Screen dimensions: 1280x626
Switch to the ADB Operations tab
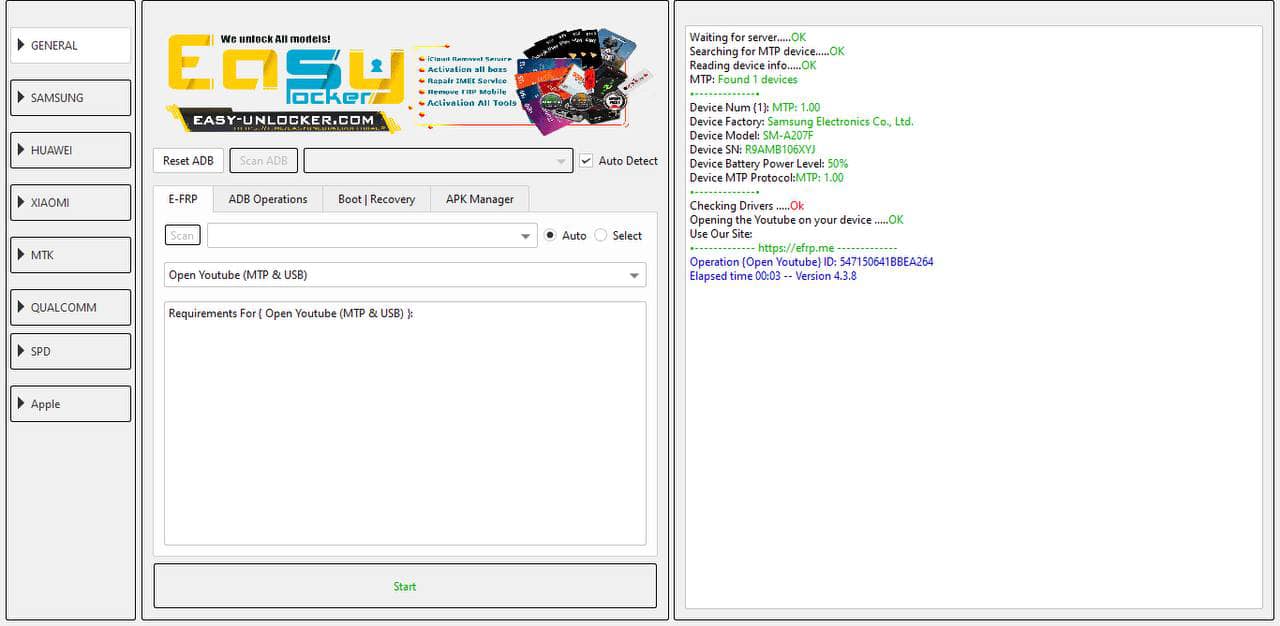click(268, 199)
